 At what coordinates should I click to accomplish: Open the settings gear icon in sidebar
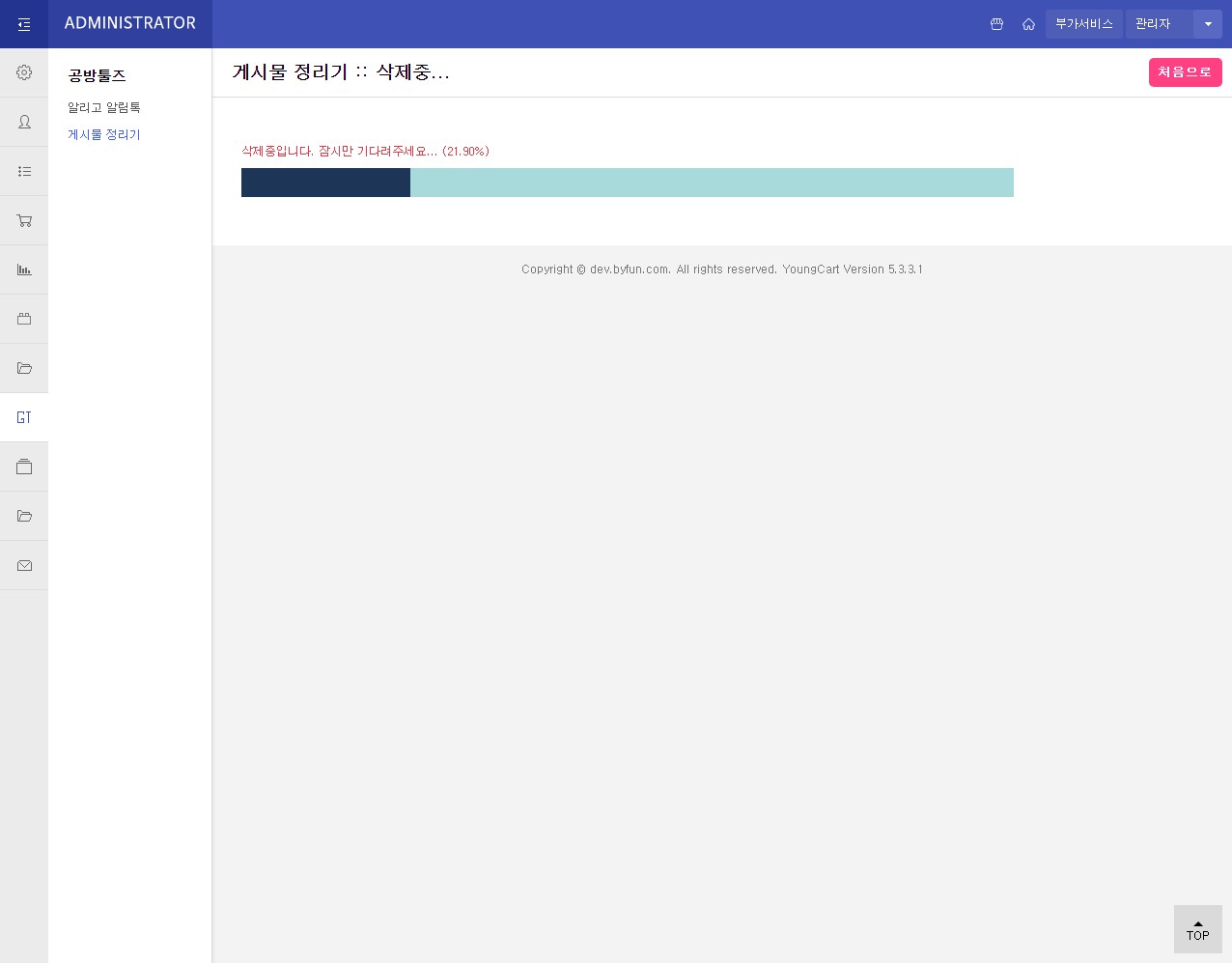click(x=24, y=72)
